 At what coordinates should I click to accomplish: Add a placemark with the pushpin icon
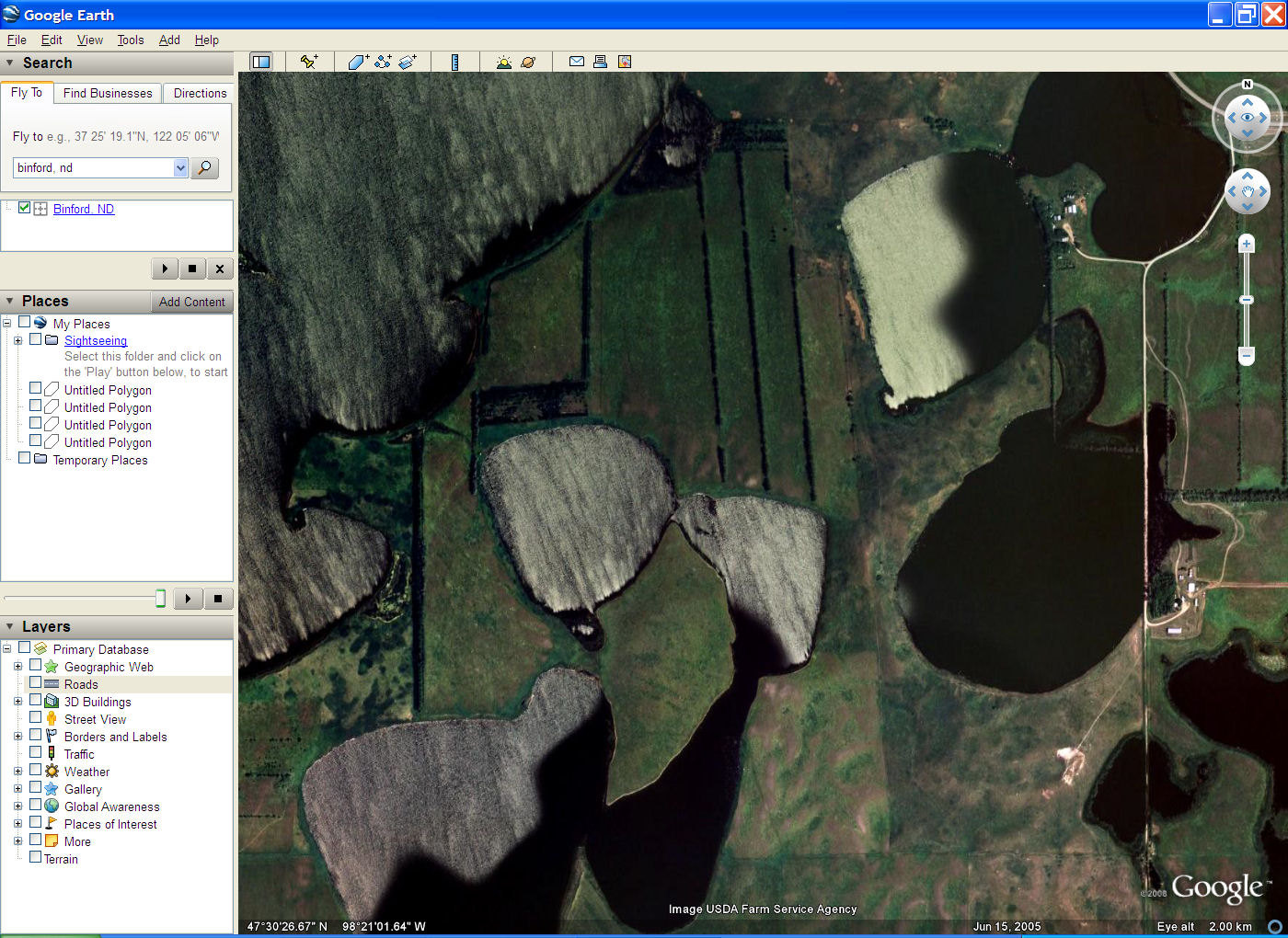click(x=309, y=62)
